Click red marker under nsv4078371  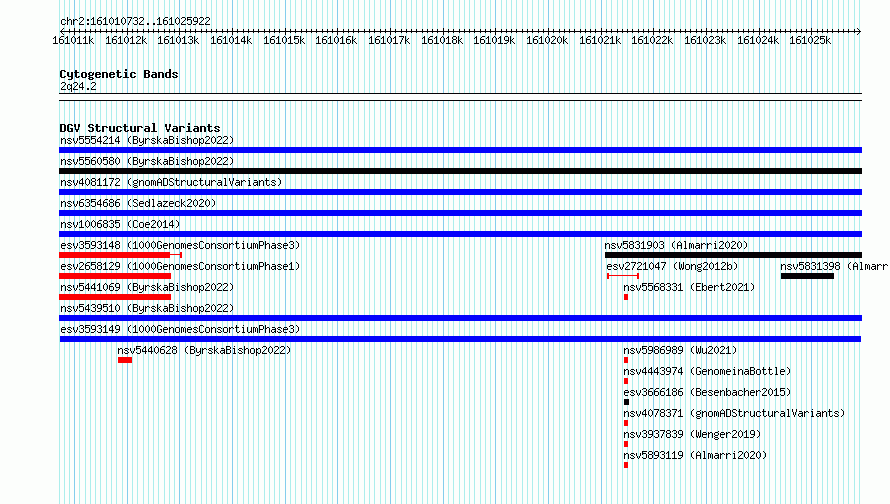pyautogui.click(x=626, y=423)
